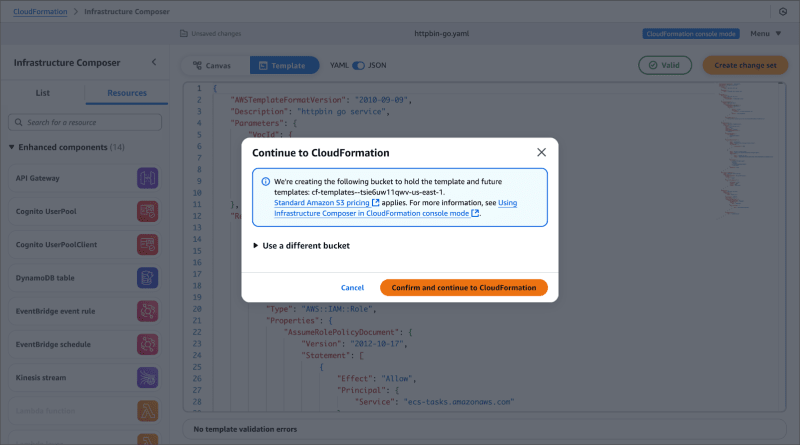800x445 pixels.
Task: Collapse the Infrastructure Composer side panel
Action: coord(154,62)
